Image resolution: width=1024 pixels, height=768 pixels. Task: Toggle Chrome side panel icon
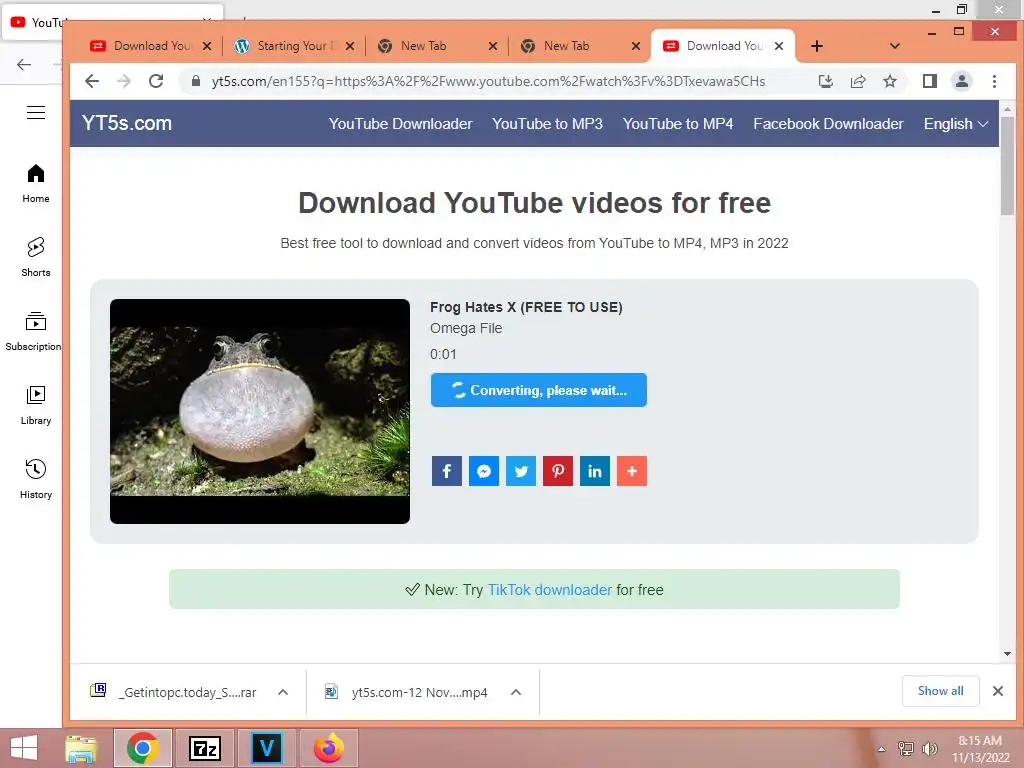pos(930,81)
